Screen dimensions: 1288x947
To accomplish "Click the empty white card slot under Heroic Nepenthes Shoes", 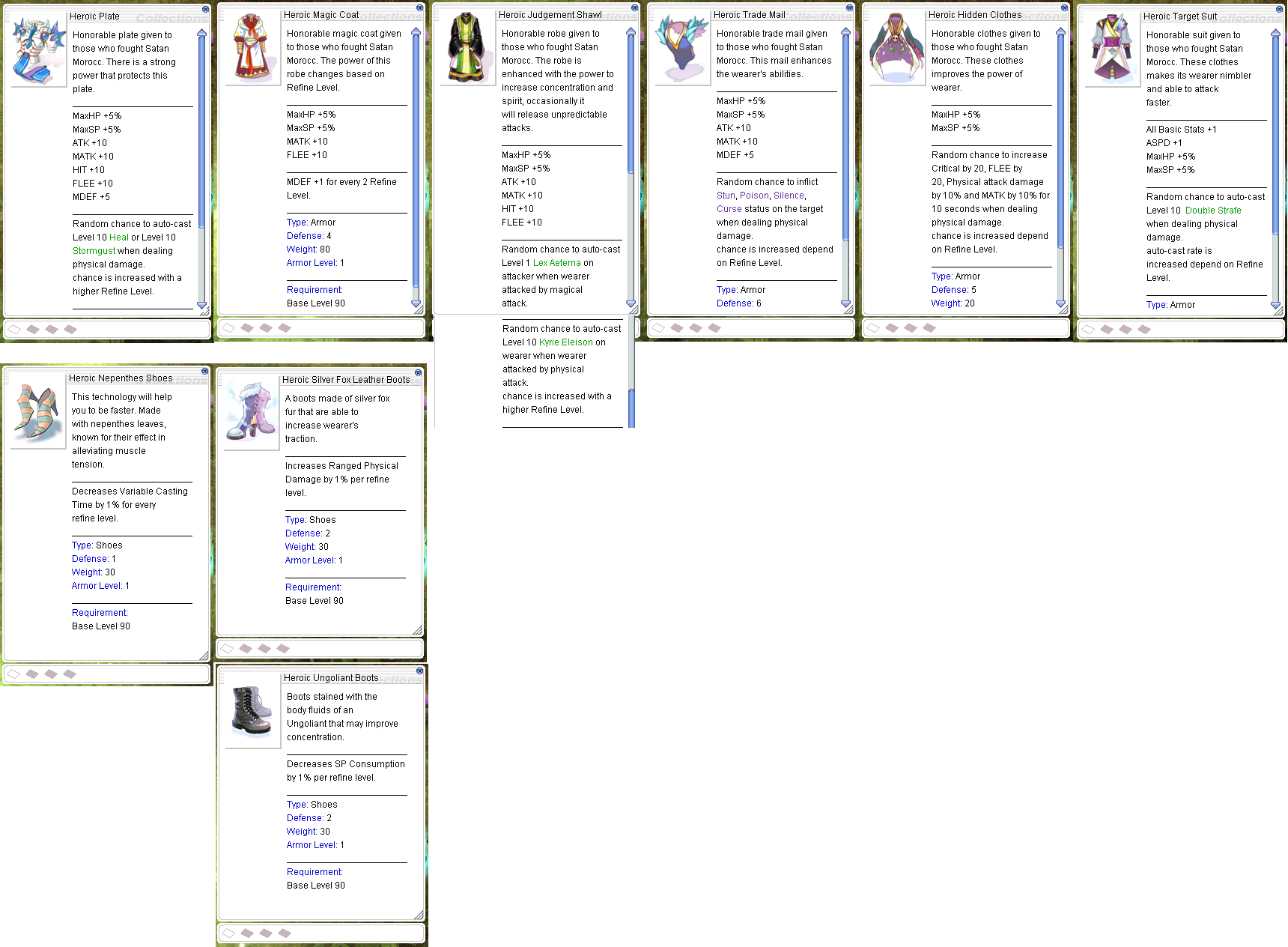I will (13, 674).
